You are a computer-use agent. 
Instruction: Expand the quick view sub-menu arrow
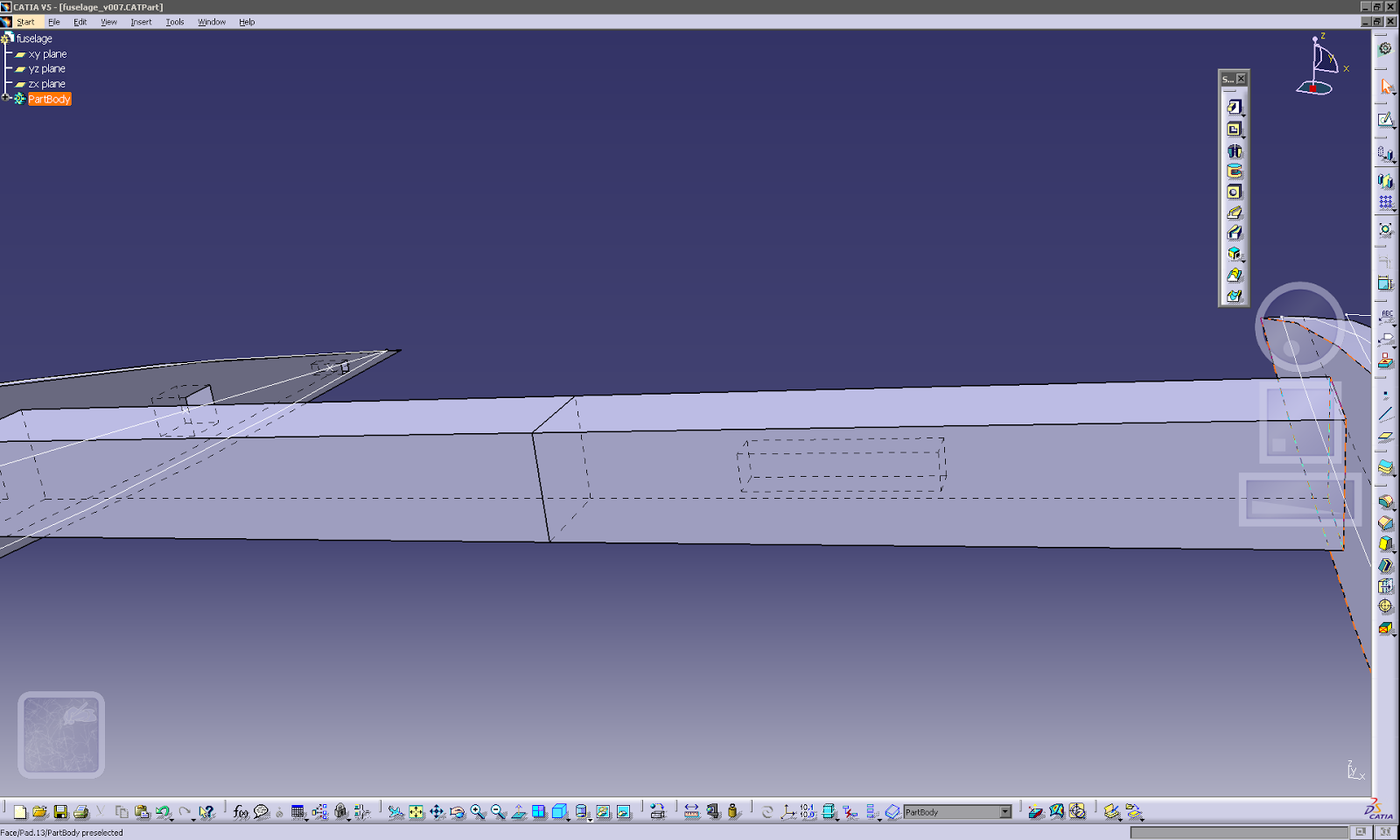[x=569, y=818]
